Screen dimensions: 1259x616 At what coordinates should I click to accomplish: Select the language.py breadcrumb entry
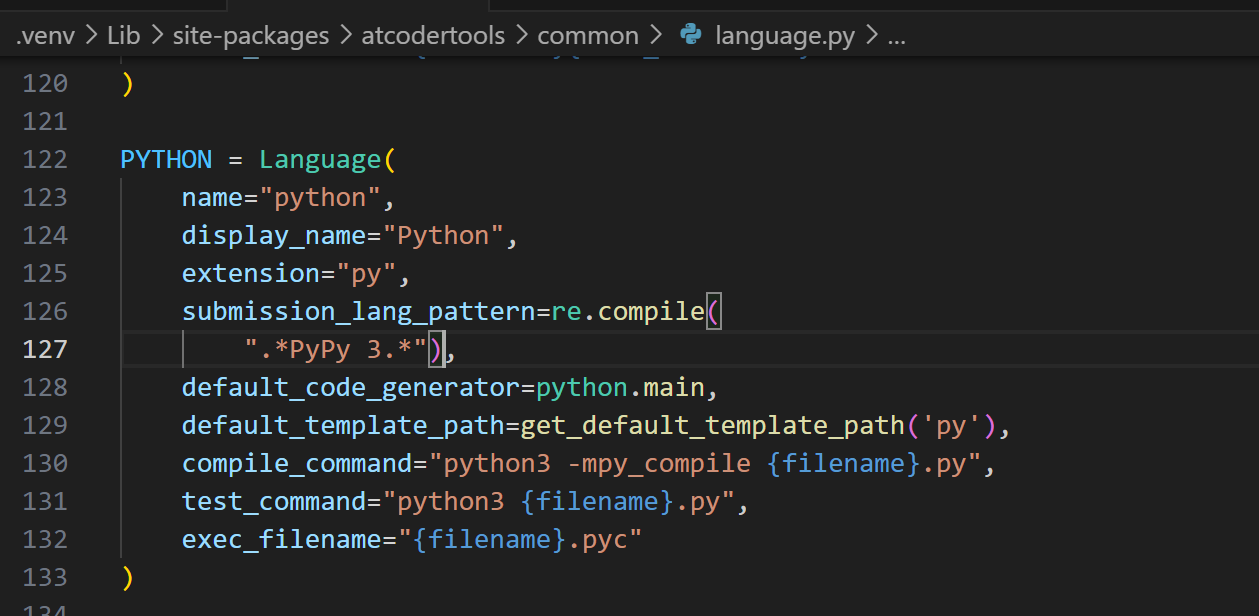pos(784,35)
